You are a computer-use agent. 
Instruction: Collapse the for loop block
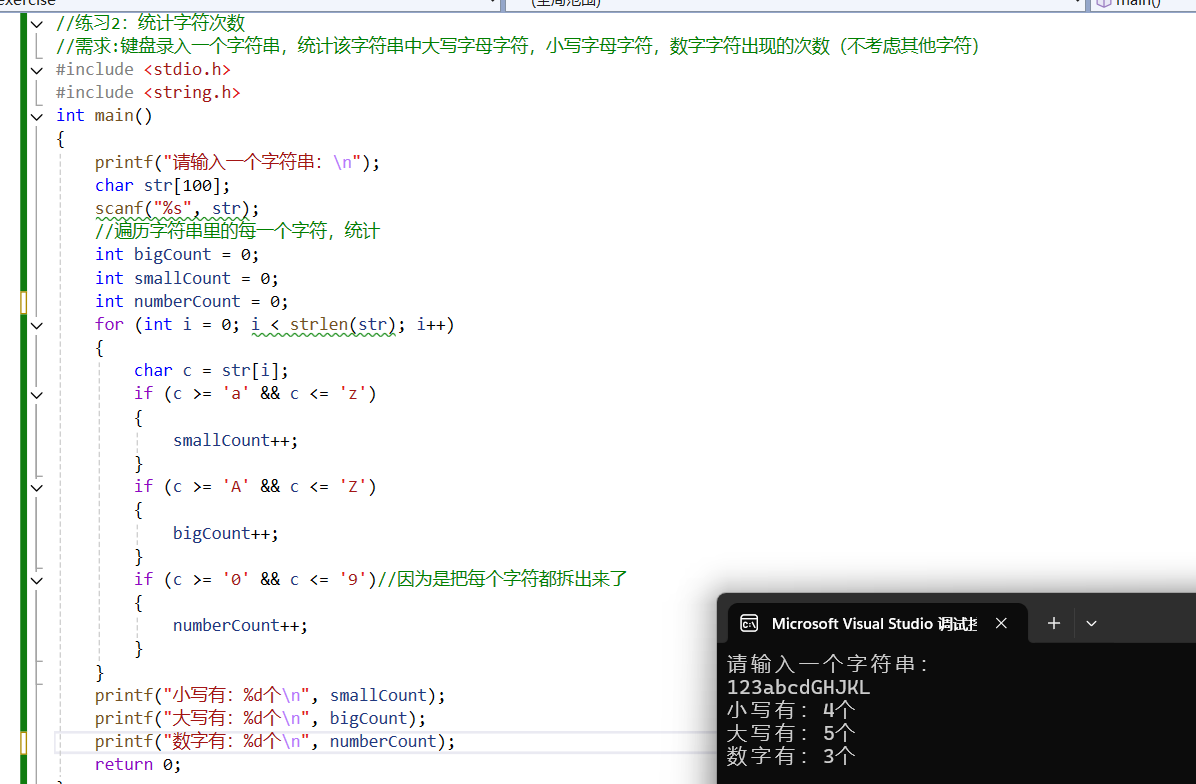point(37,326)
